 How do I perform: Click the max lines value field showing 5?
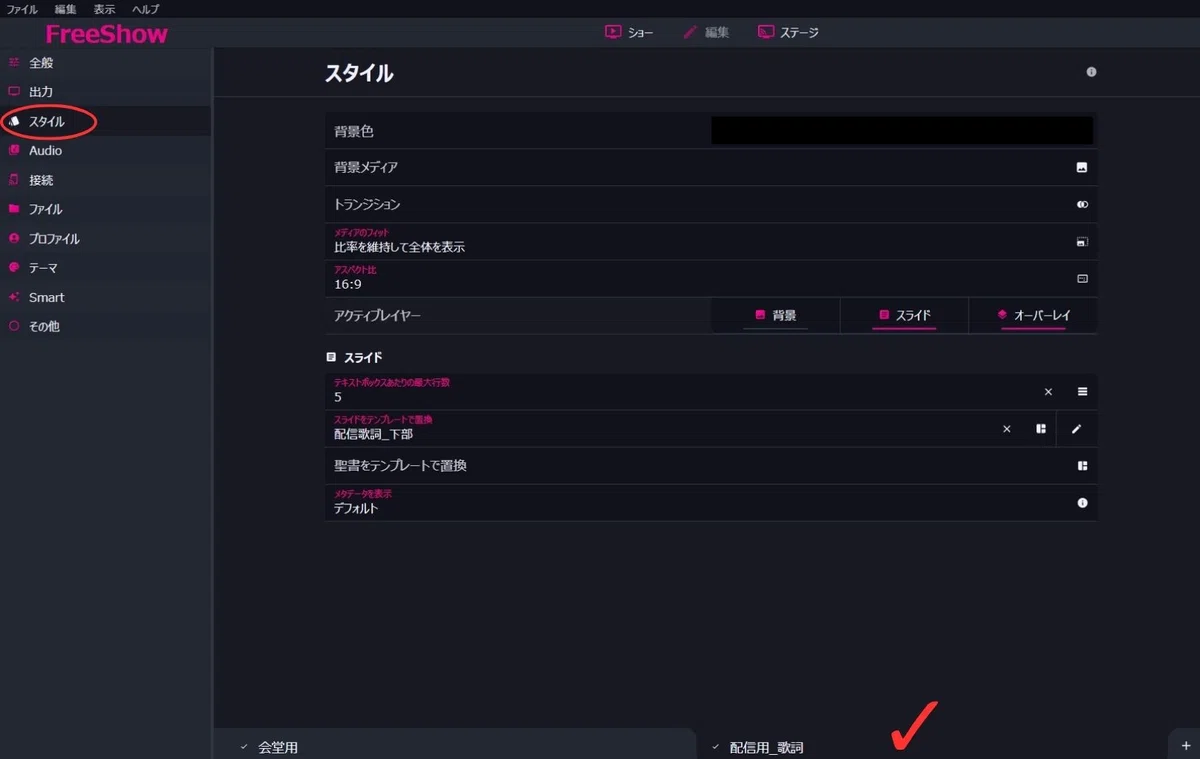pos(677,392)
